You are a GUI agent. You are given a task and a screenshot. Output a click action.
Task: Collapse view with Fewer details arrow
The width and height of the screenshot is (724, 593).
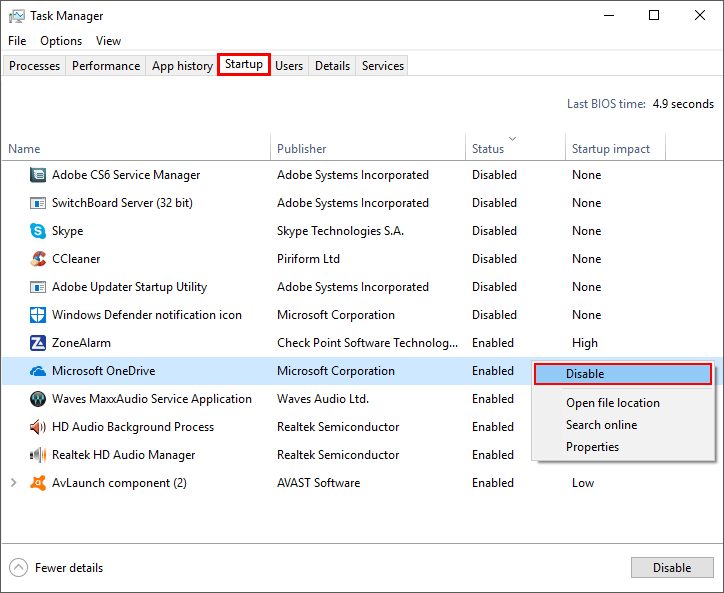click(x=18, y=568)
